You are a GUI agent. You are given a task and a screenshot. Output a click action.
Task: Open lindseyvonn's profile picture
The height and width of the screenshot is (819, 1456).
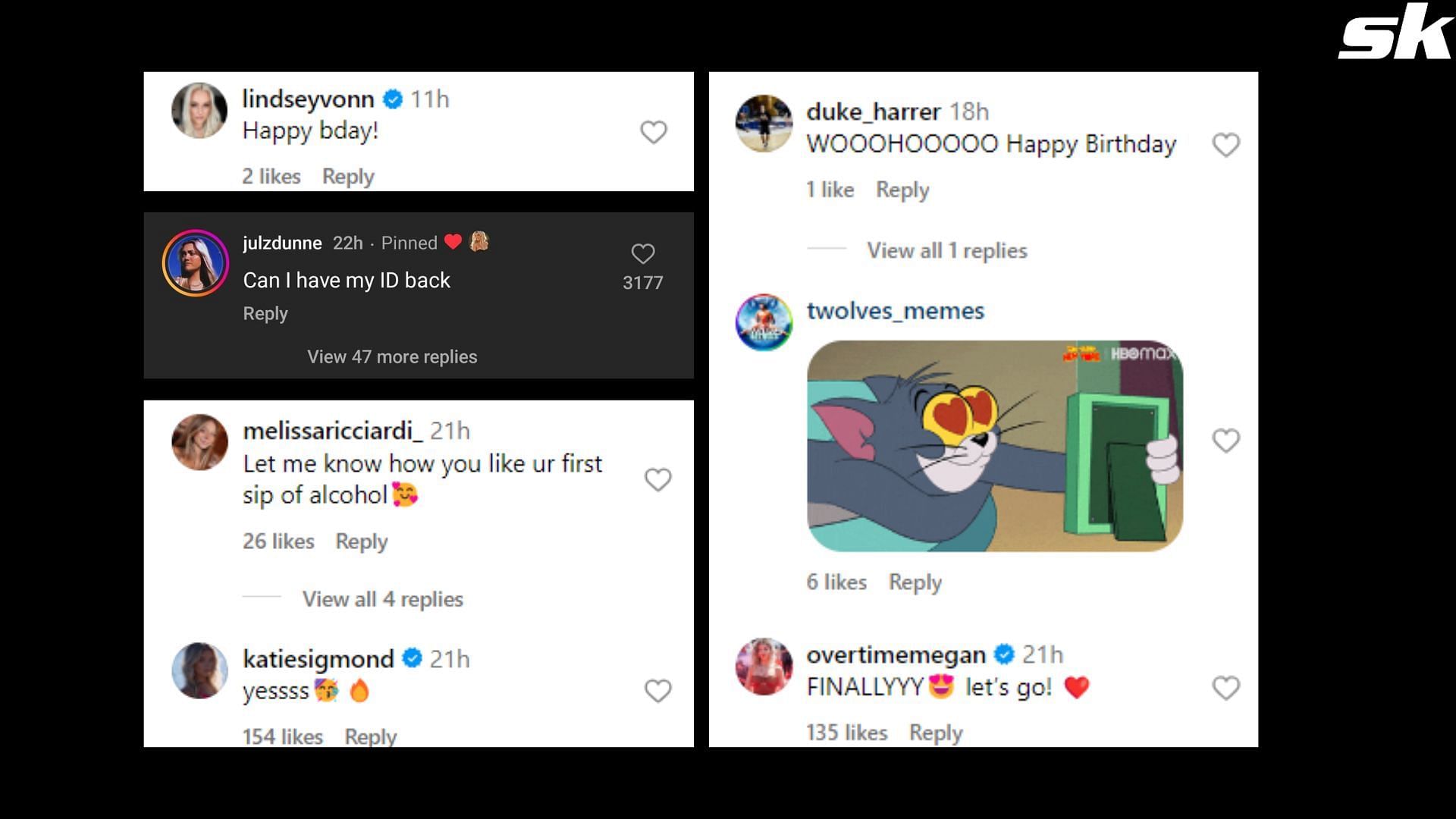pos(199,111)
